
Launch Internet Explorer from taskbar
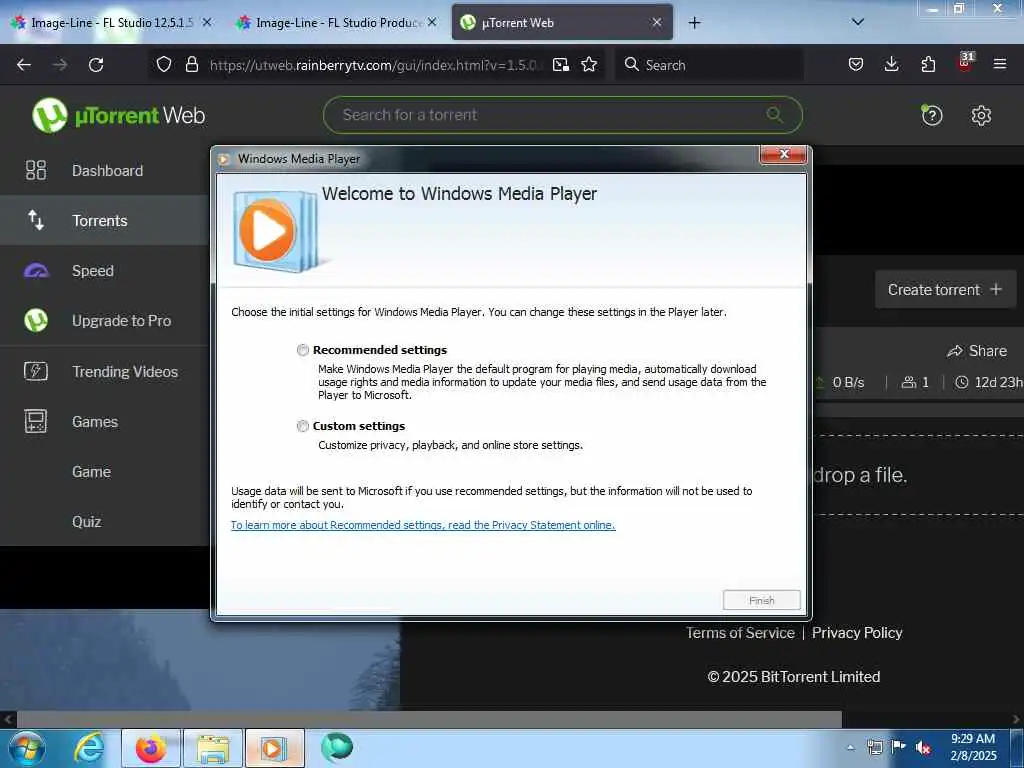tap(89, 748)
